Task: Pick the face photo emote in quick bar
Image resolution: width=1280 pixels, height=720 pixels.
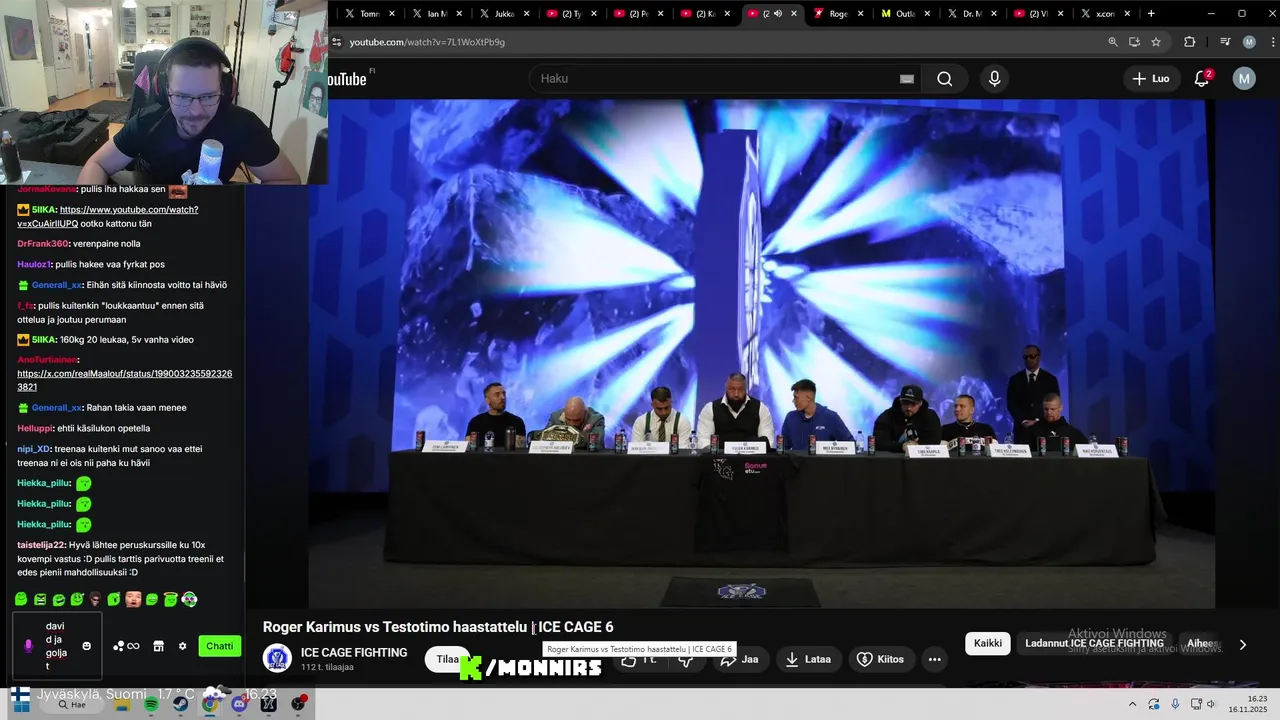Action: point(133,599)
